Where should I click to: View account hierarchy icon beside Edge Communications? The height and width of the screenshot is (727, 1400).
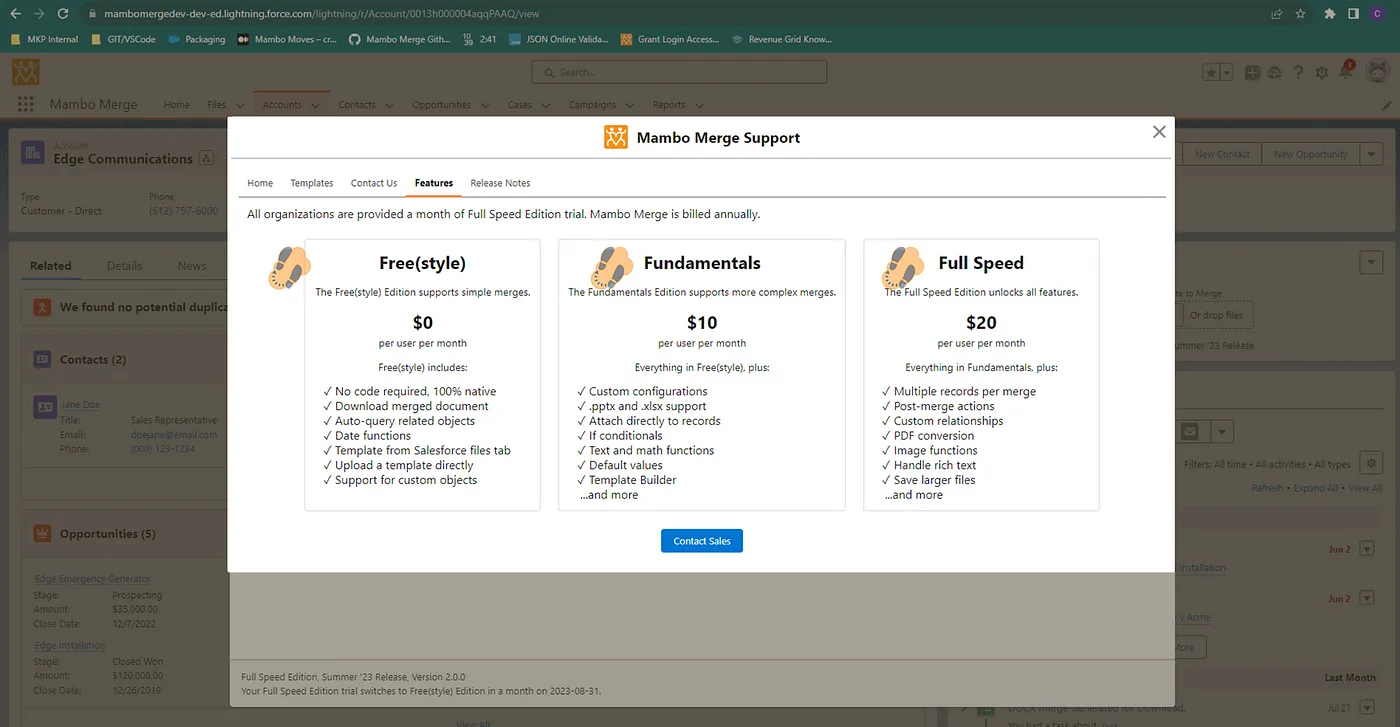point(206,158)
